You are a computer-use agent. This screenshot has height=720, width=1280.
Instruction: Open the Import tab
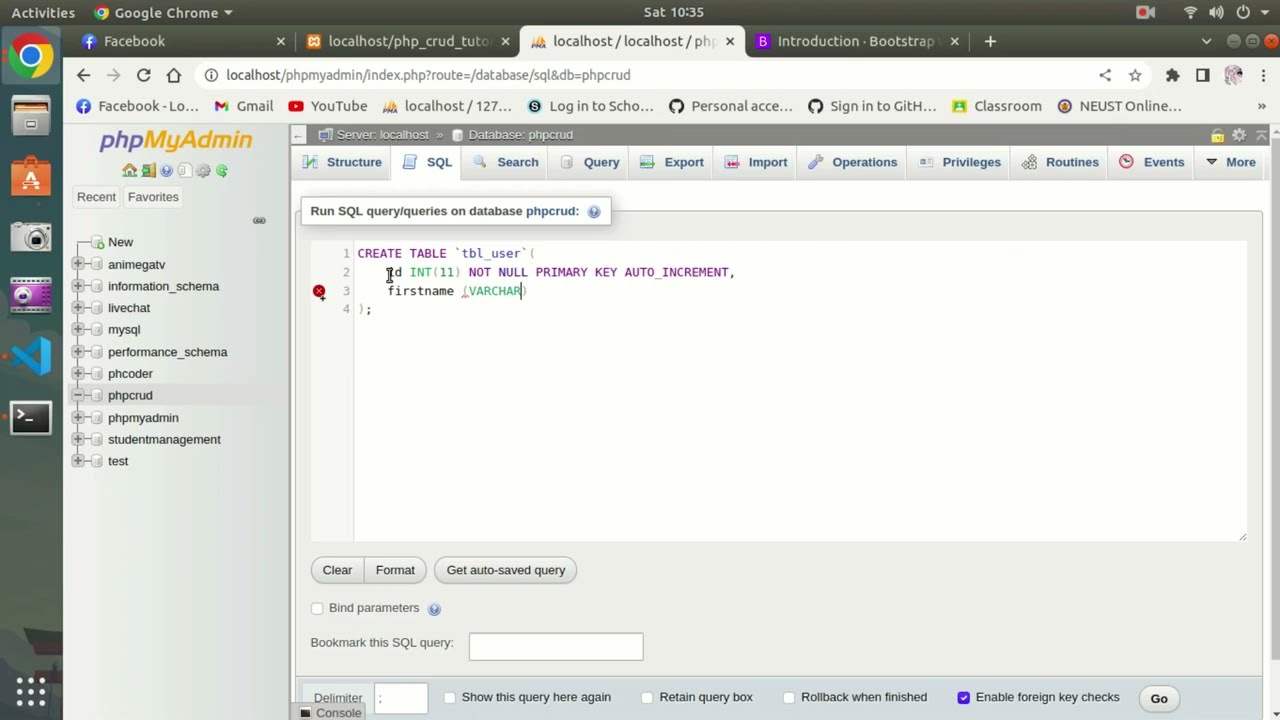click(x=756, y=162)
